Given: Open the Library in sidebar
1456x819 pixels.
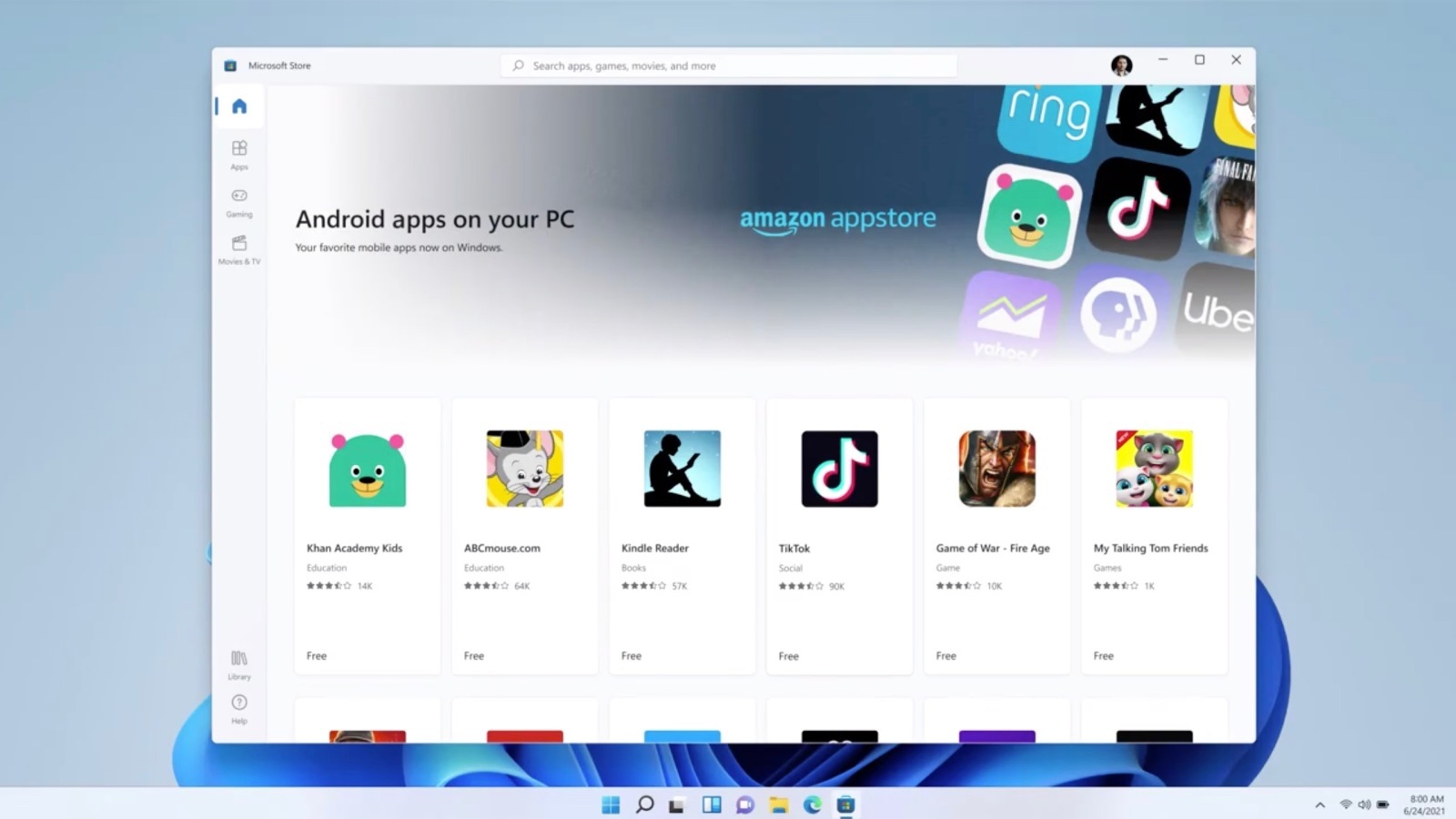Looking at the screenshot, I should click(239, 664).
